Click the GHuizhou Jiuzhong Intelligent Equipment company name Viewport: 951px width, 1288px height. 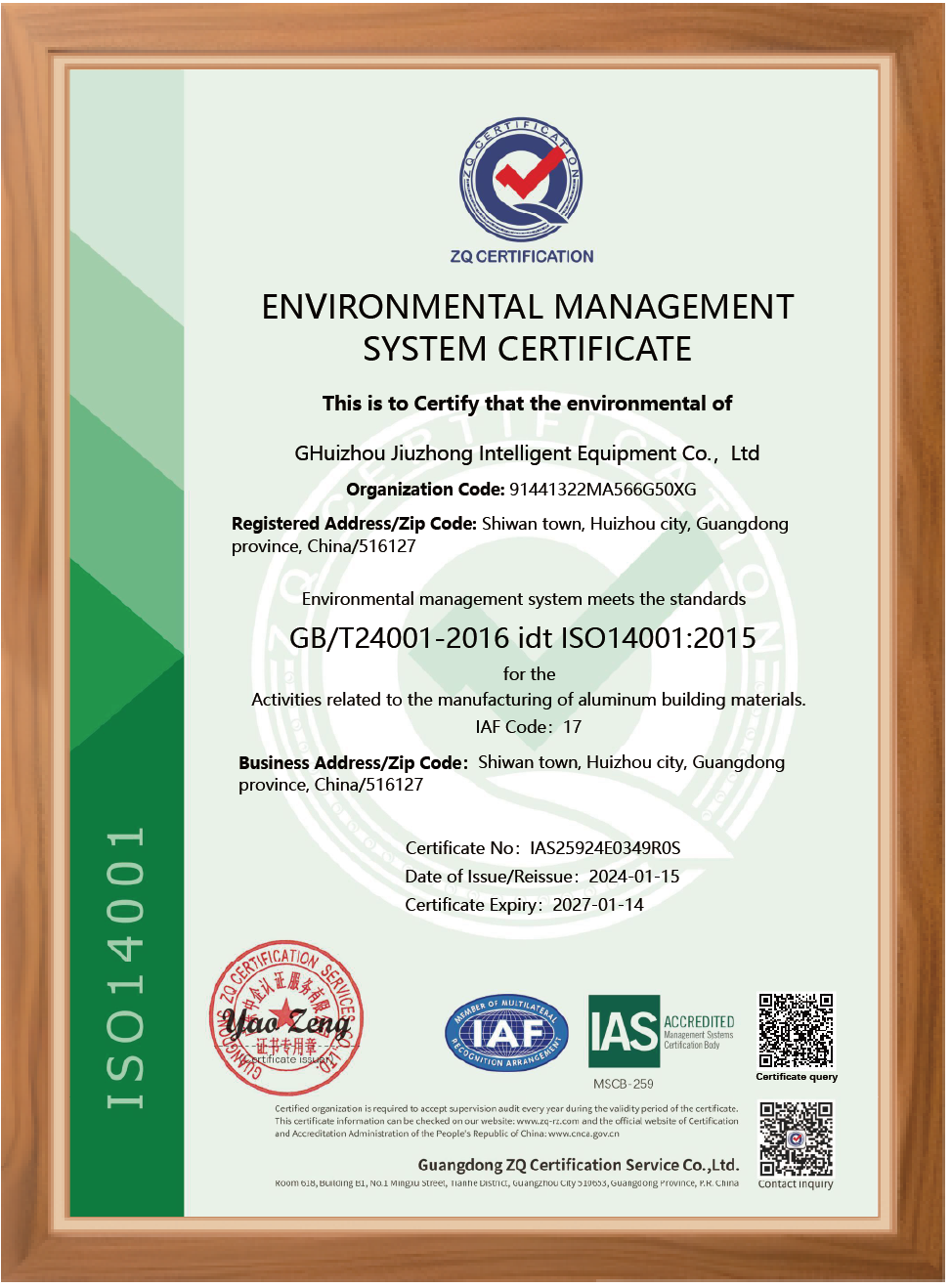pos(527,453)
